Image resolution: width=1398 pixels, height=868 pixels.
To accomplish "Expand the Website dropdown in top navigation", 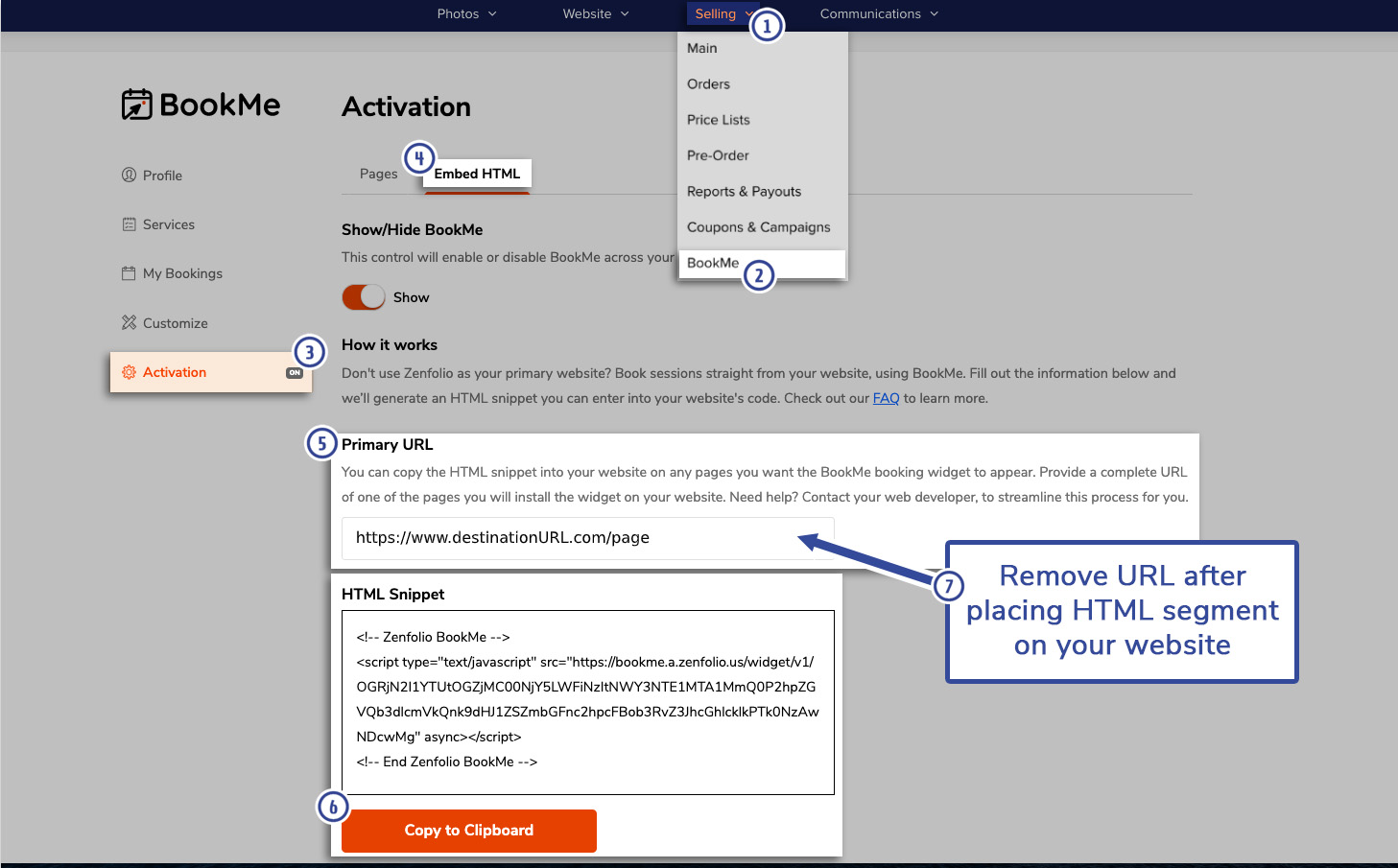I will click(596, 13).
